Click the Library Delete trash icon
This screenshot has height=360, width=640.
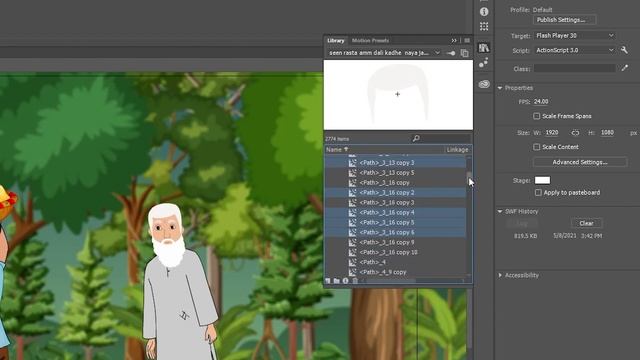coord(355,281)
